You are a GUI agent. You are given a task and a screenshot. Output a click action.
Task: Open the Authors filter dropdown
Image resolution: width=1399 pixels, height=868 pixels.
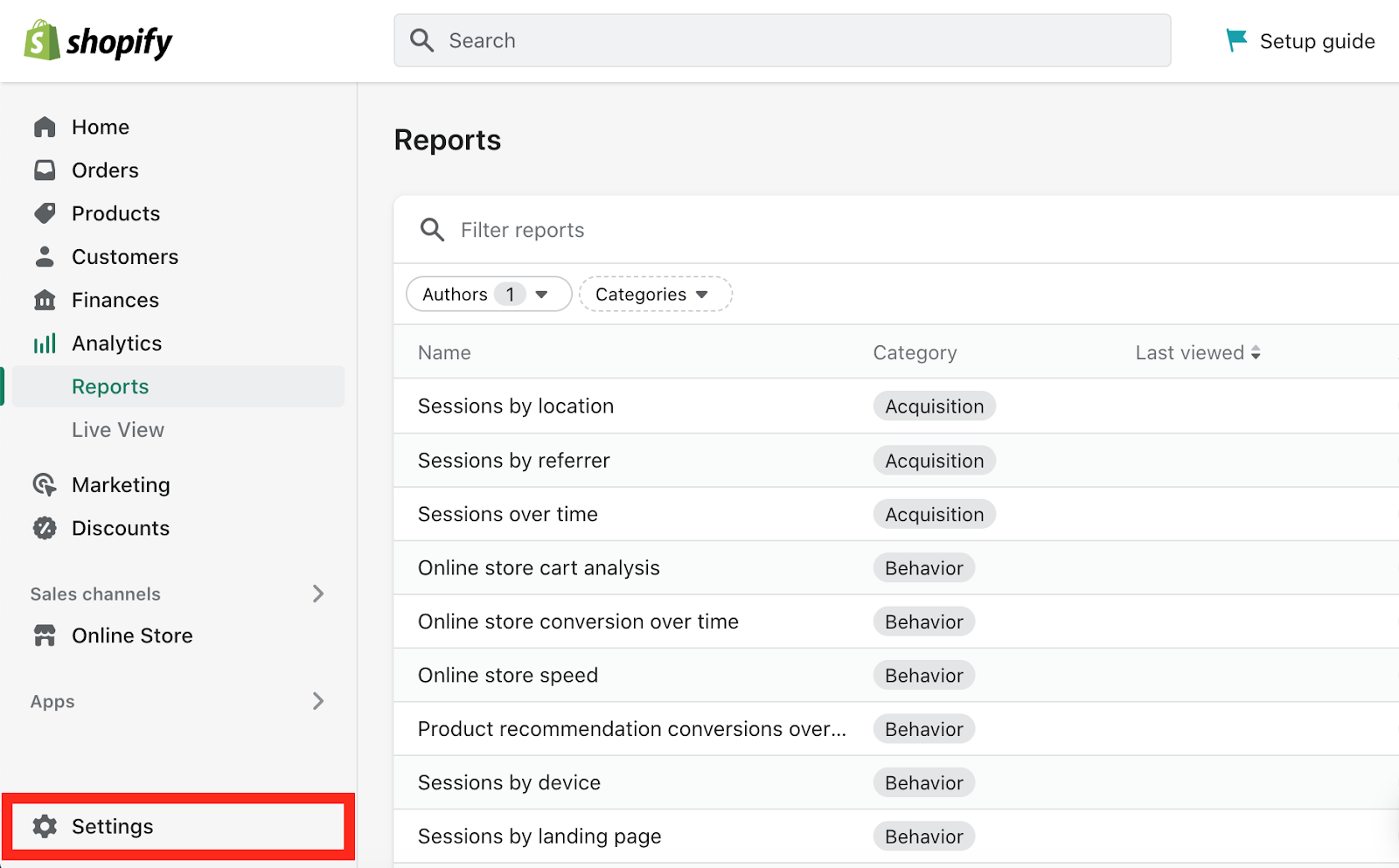point(488,295)
